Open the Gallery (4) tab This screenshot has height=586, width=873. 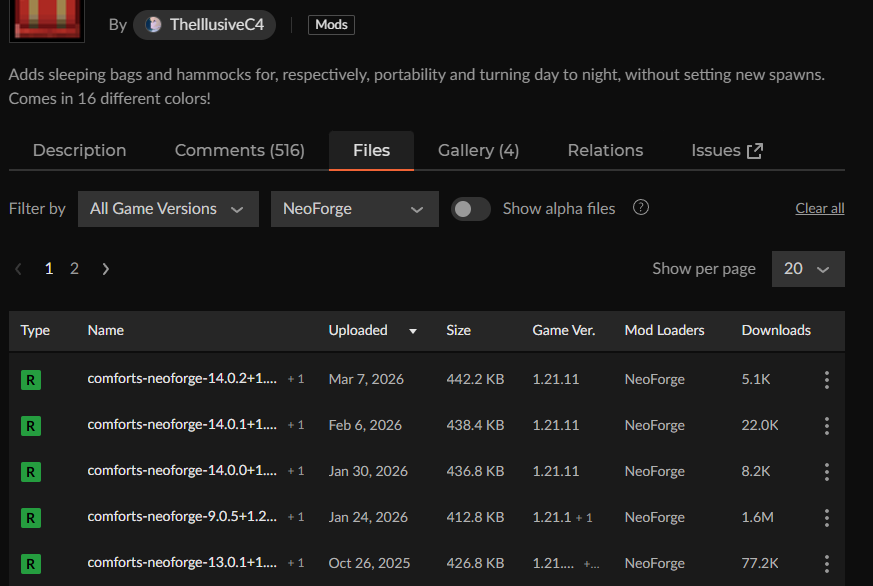(478, 150)
